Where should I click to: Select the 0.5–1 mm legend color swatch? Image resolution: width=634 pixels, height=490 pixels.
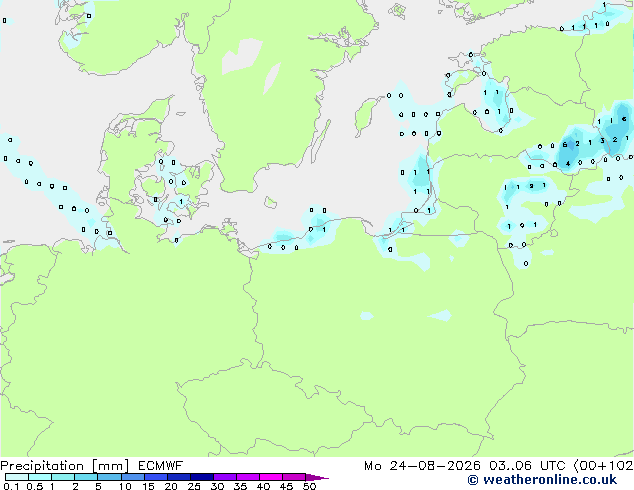40,477
